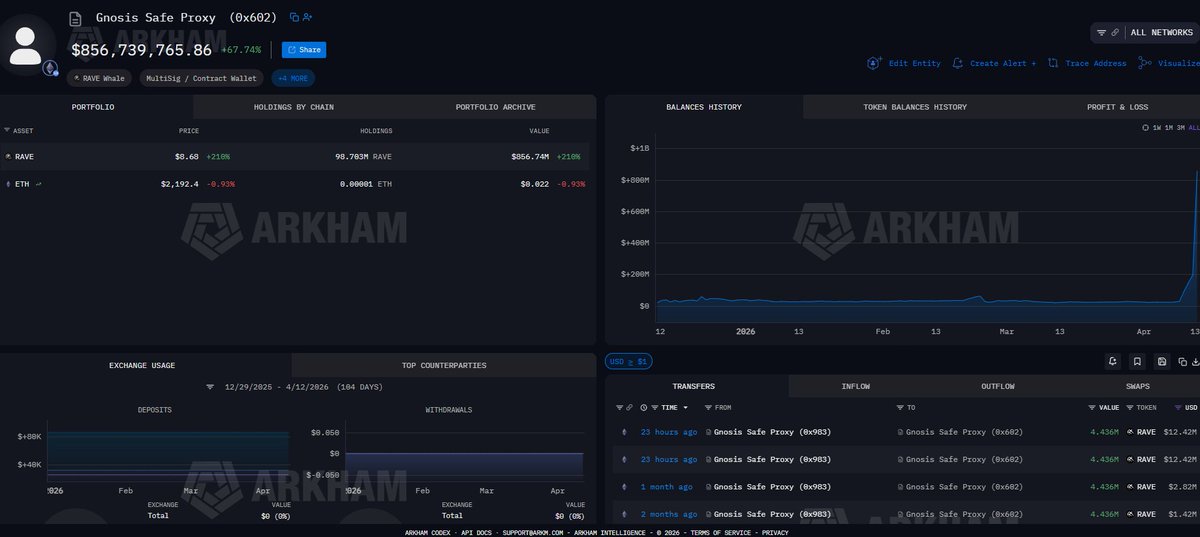Click the bookmark icon above the transfers table
The height and width of the screenshot is (537, 1200).
point(1137,361)
